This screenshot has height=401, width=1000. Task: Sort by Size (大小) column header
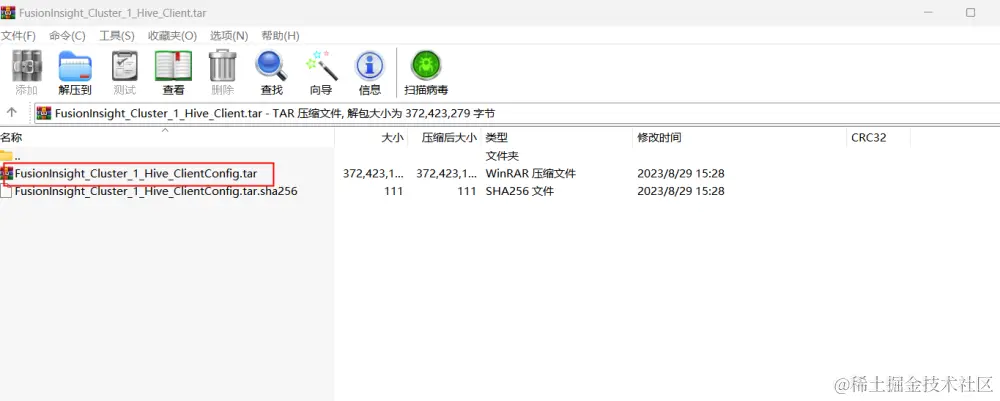point(371,138)
